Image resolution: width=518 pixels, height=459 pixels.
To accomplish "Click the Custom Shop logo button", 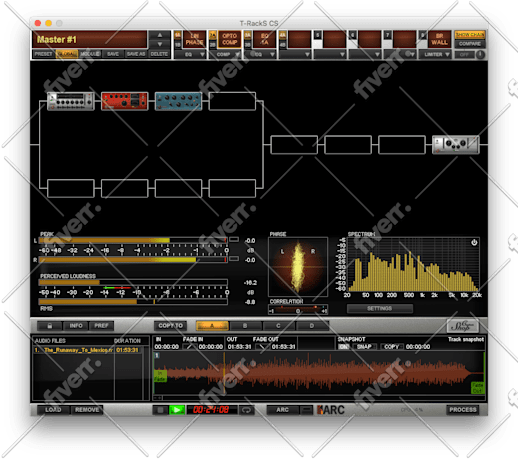I will (x=463, y=326).
